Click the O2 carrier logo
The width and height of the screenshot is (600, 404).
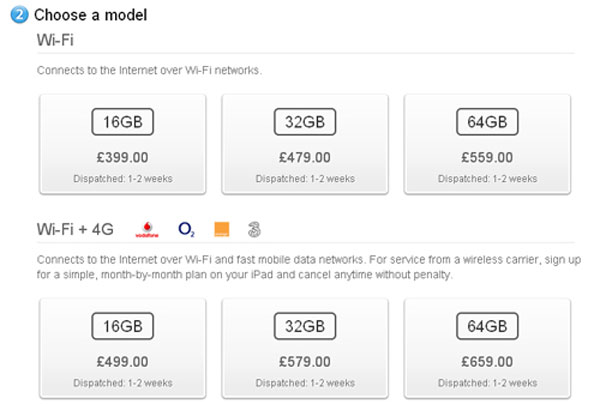186,229
